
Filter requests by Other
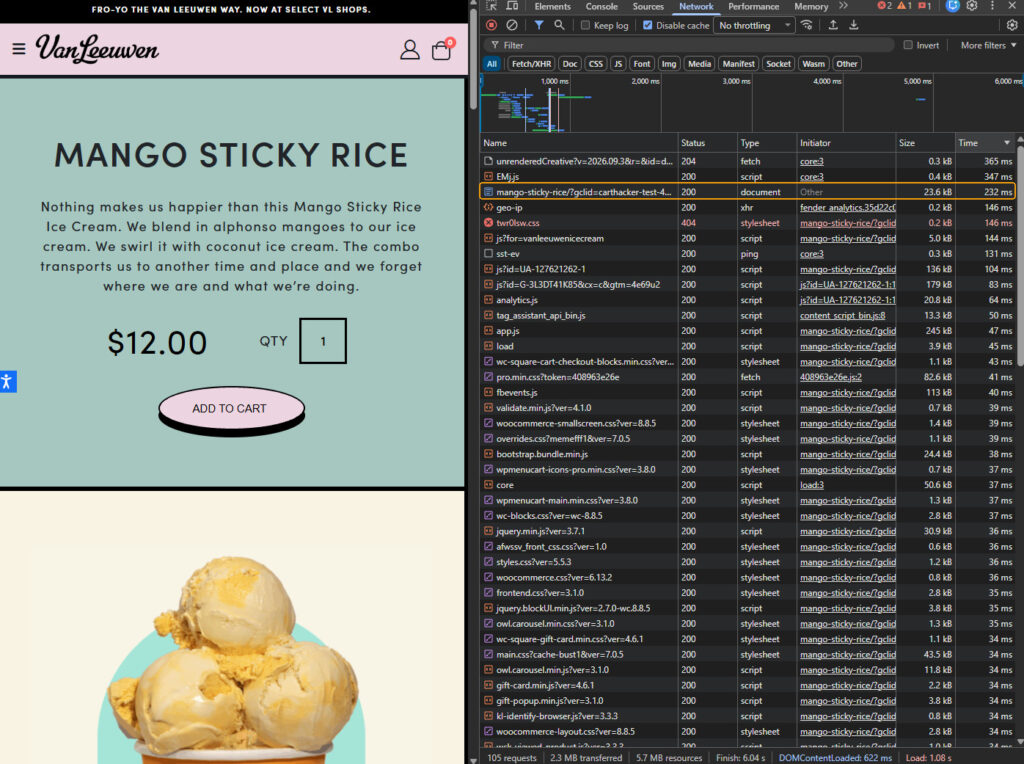pyautogui.click(x=846, y=64)
